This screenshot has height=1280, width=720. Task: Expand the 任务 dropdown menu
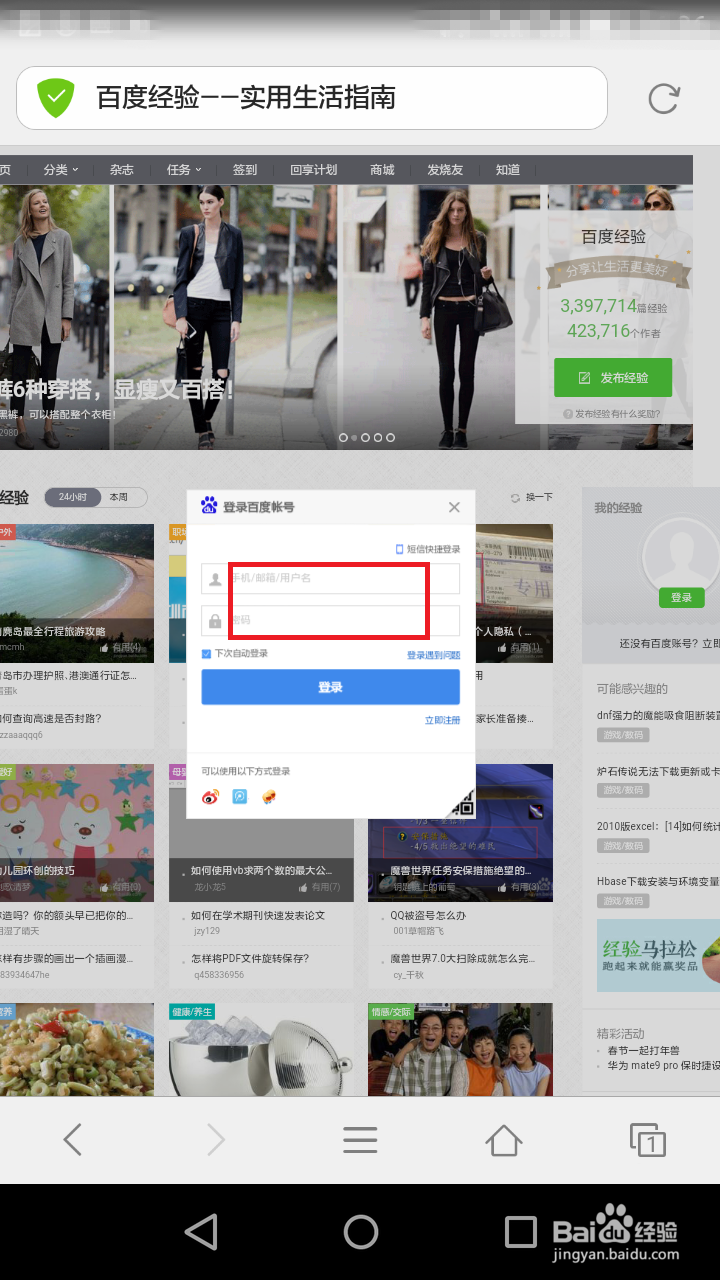coord(184,170)
